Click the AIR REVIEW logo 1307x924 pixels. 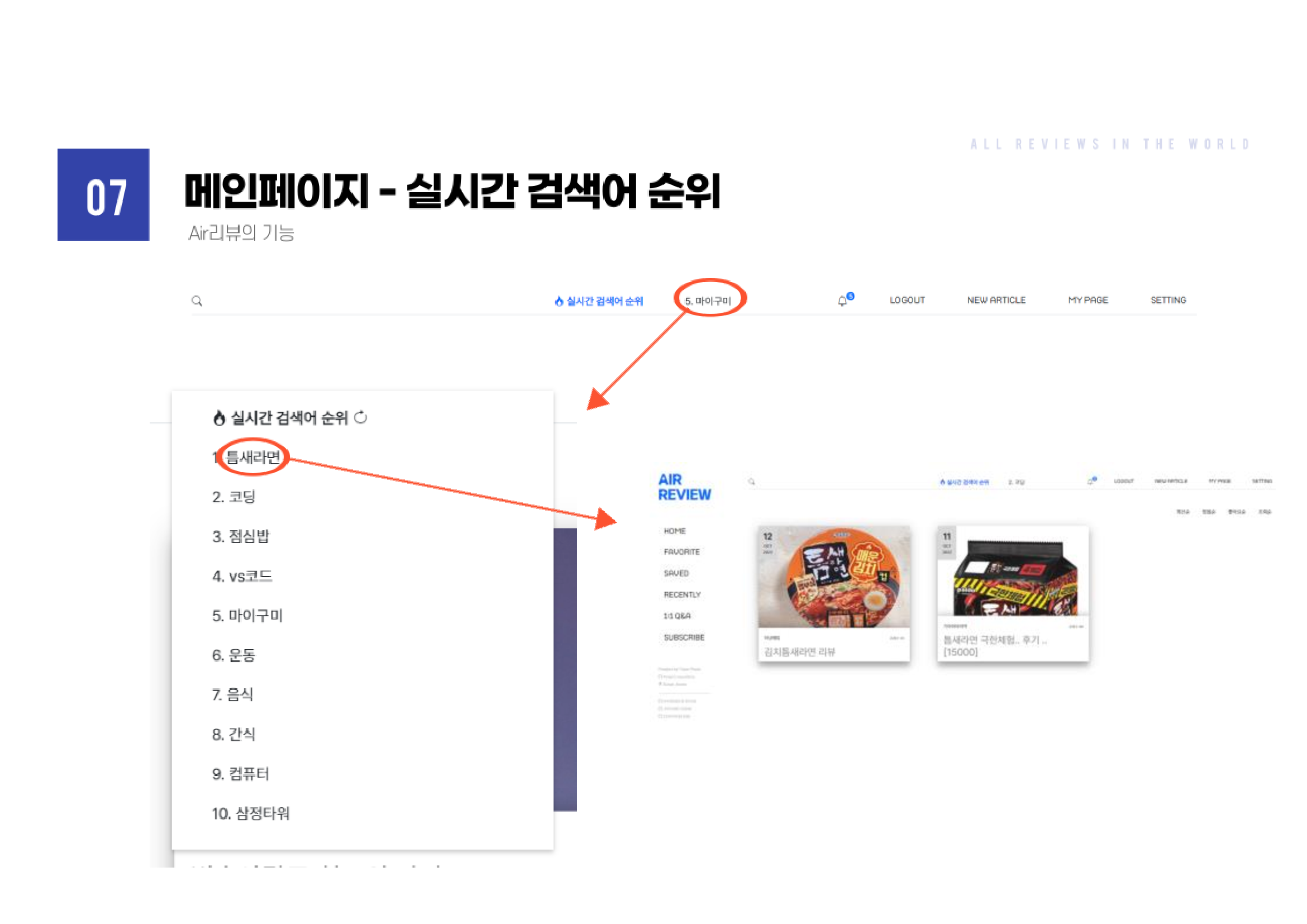pyautogui.click(x=684, y=487)
